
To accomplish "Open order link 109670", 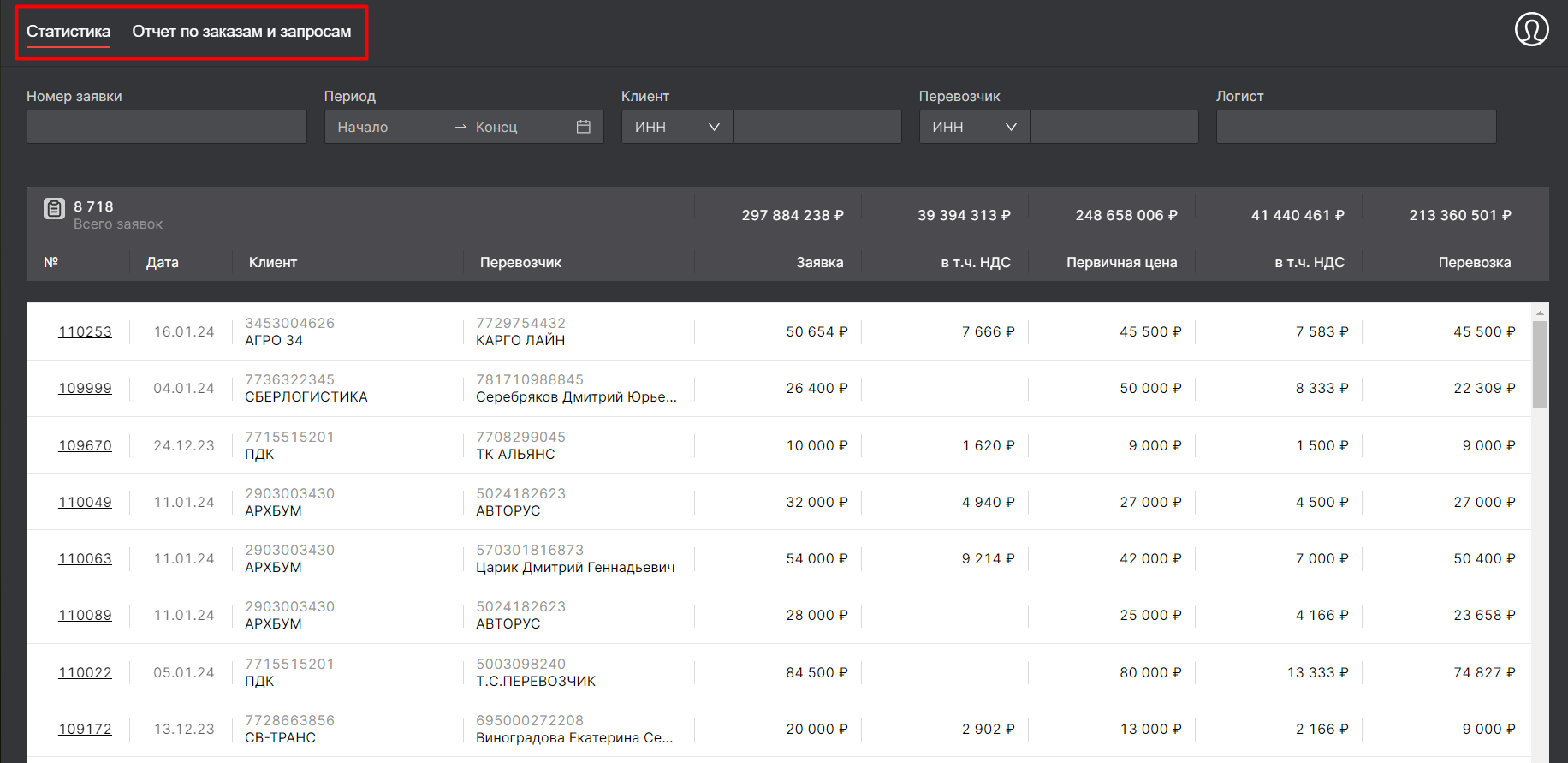I will 85,445.
